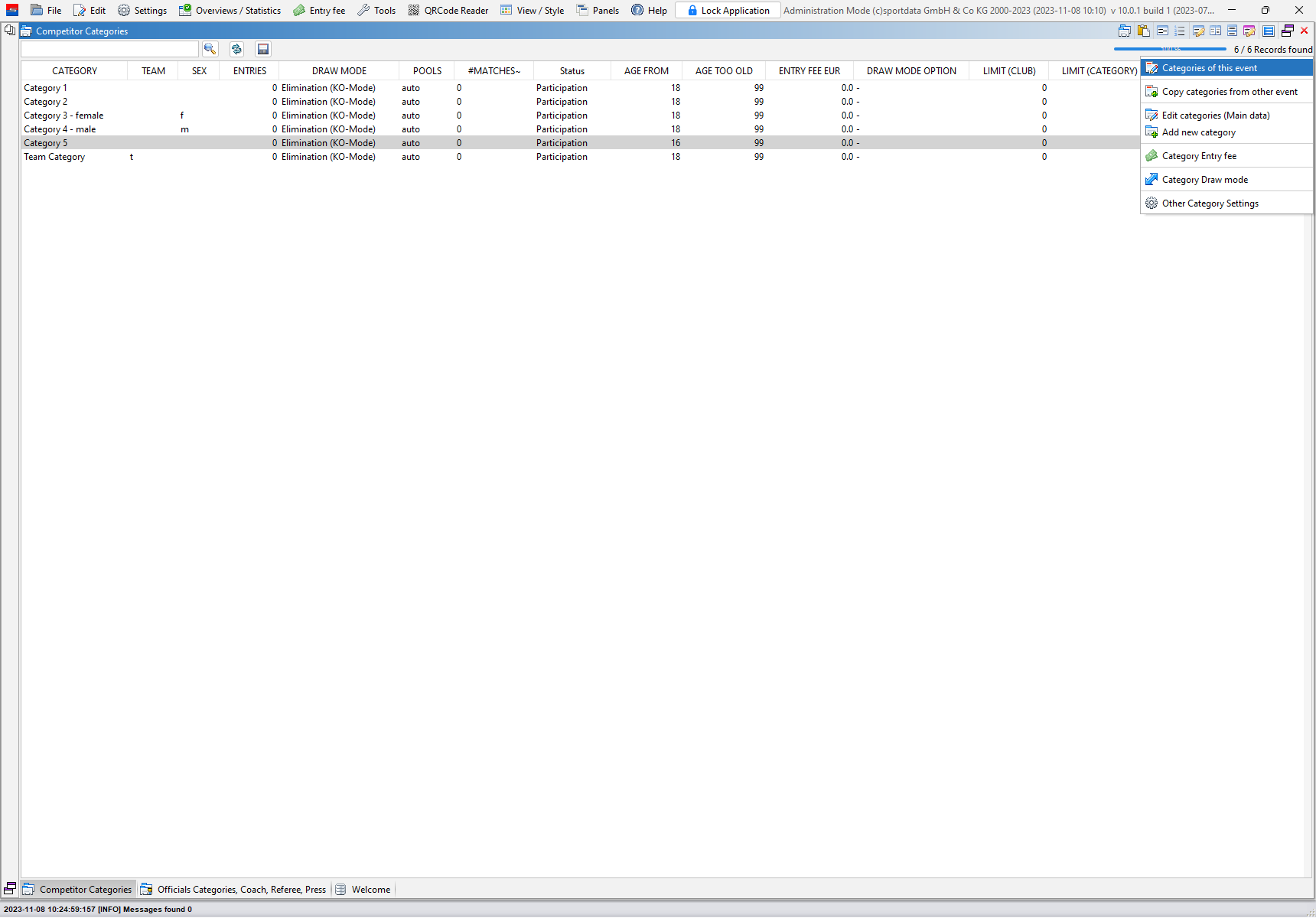Screen dimensions: 1316x918
Task: Click the Category Draw mode arrow icon
Action: [1151, 180]
